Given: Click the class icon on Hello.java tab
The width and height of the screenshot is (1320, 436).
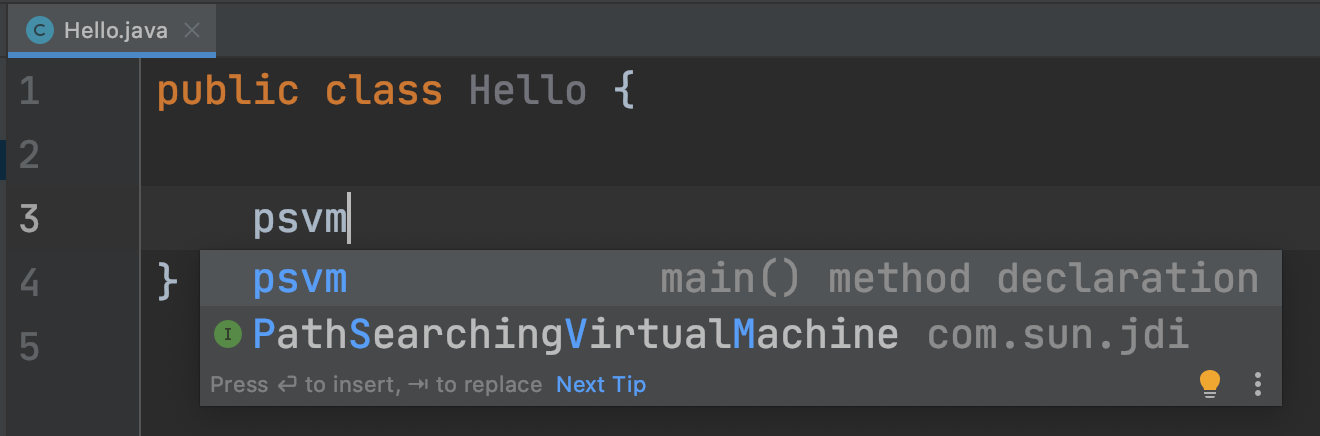Looking at the screenshot, I should tap(40, 30).
